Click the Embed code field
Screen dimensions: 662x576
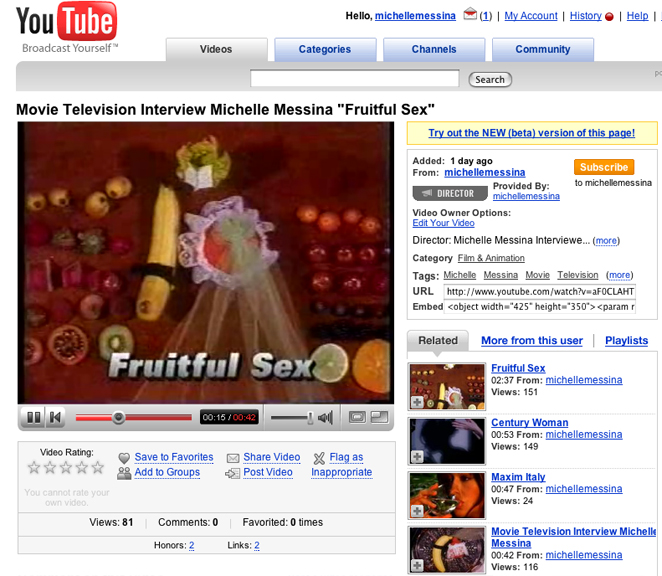pos(540,307)
